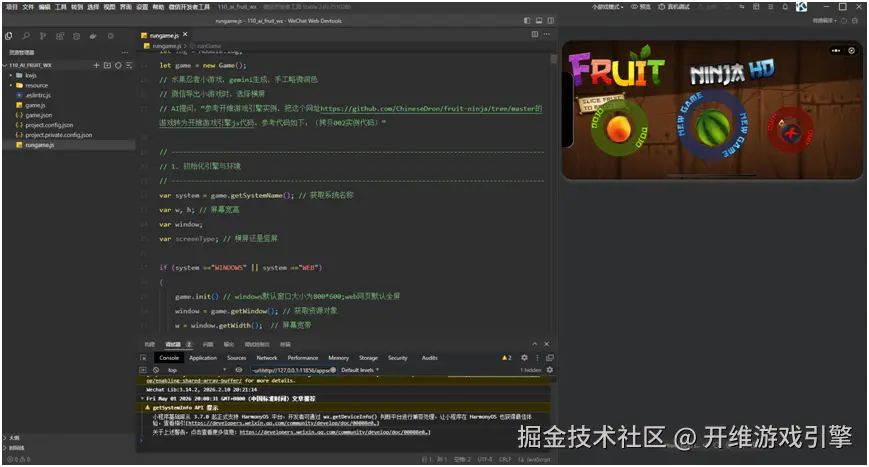Click 真机调试 real device debug button
The height and width of the screenshot is (467, 869).
[674, 7]
